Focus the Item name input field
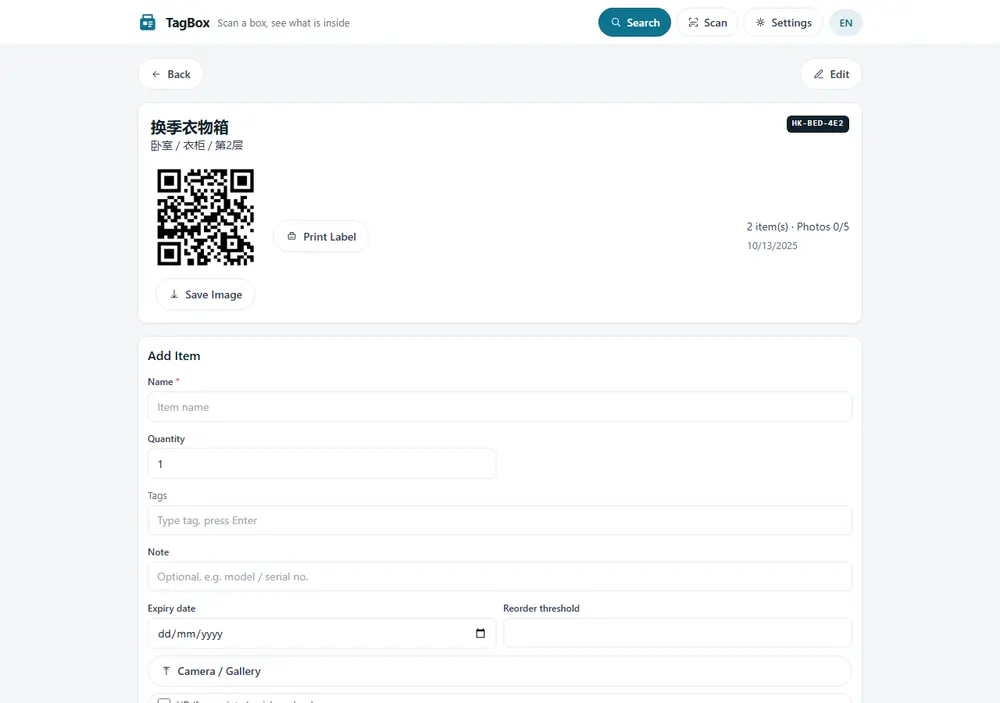The height and width of the screenshot is (703, 1000). point(499,406)
